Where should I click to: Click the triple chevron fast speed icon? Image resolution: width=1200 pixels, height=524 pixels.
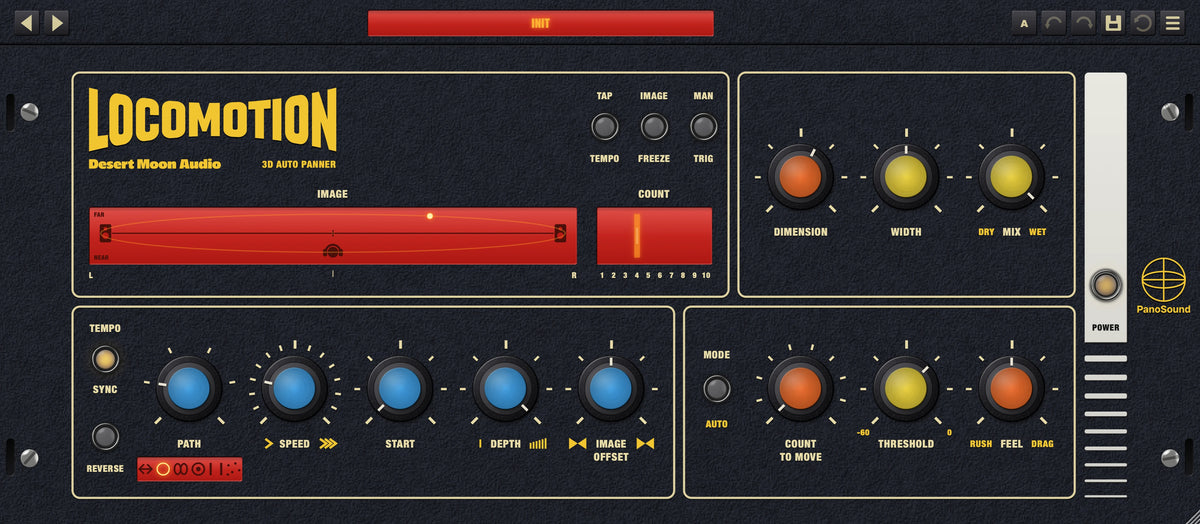328,443
